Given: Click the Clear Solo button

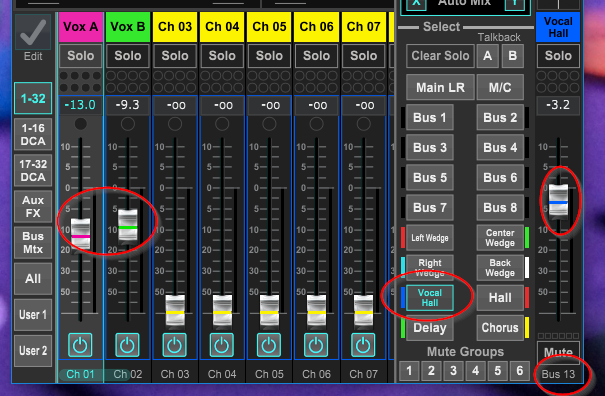Looking at the screenshot, I should pos(440,56).
